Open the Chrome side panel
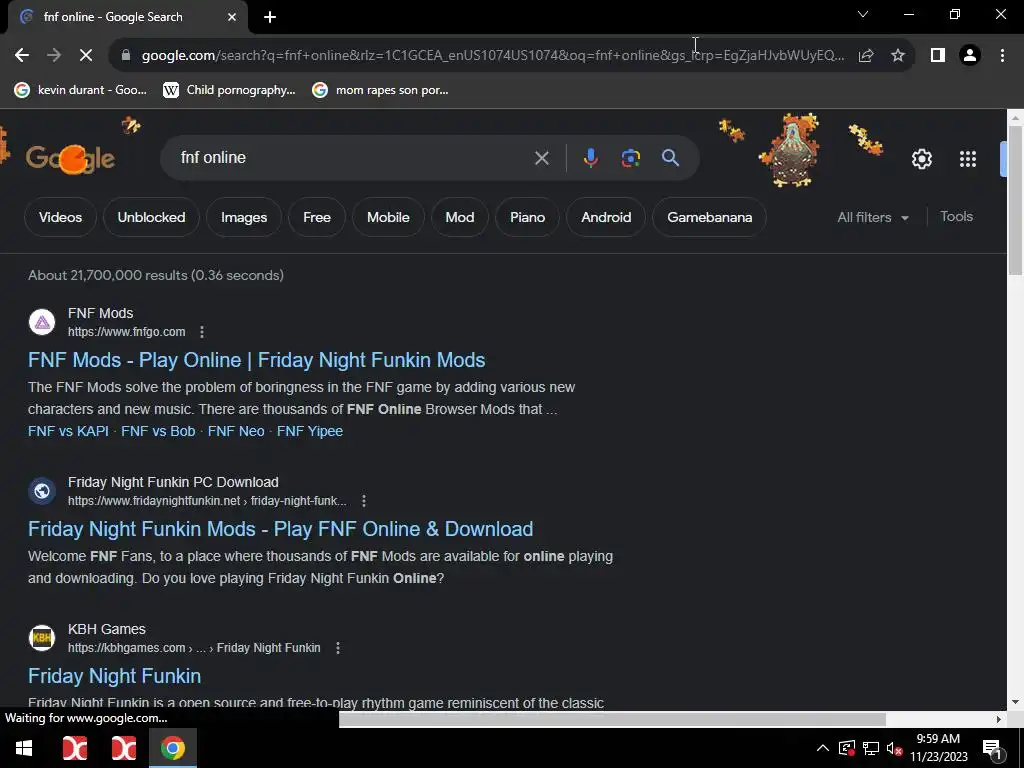The height and width of the screenshot is (768, 1024). 938,56
